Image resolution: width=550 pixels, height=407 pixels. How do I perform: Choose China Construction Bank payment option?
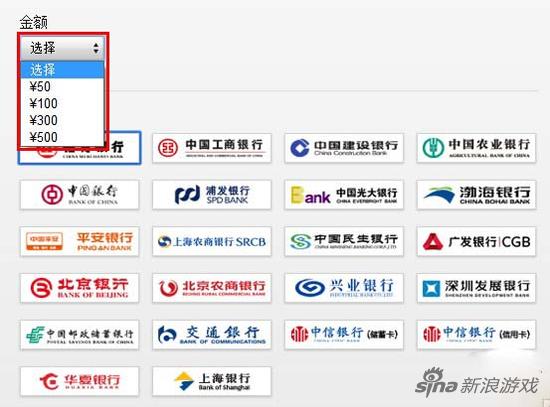tap(344, 148)
